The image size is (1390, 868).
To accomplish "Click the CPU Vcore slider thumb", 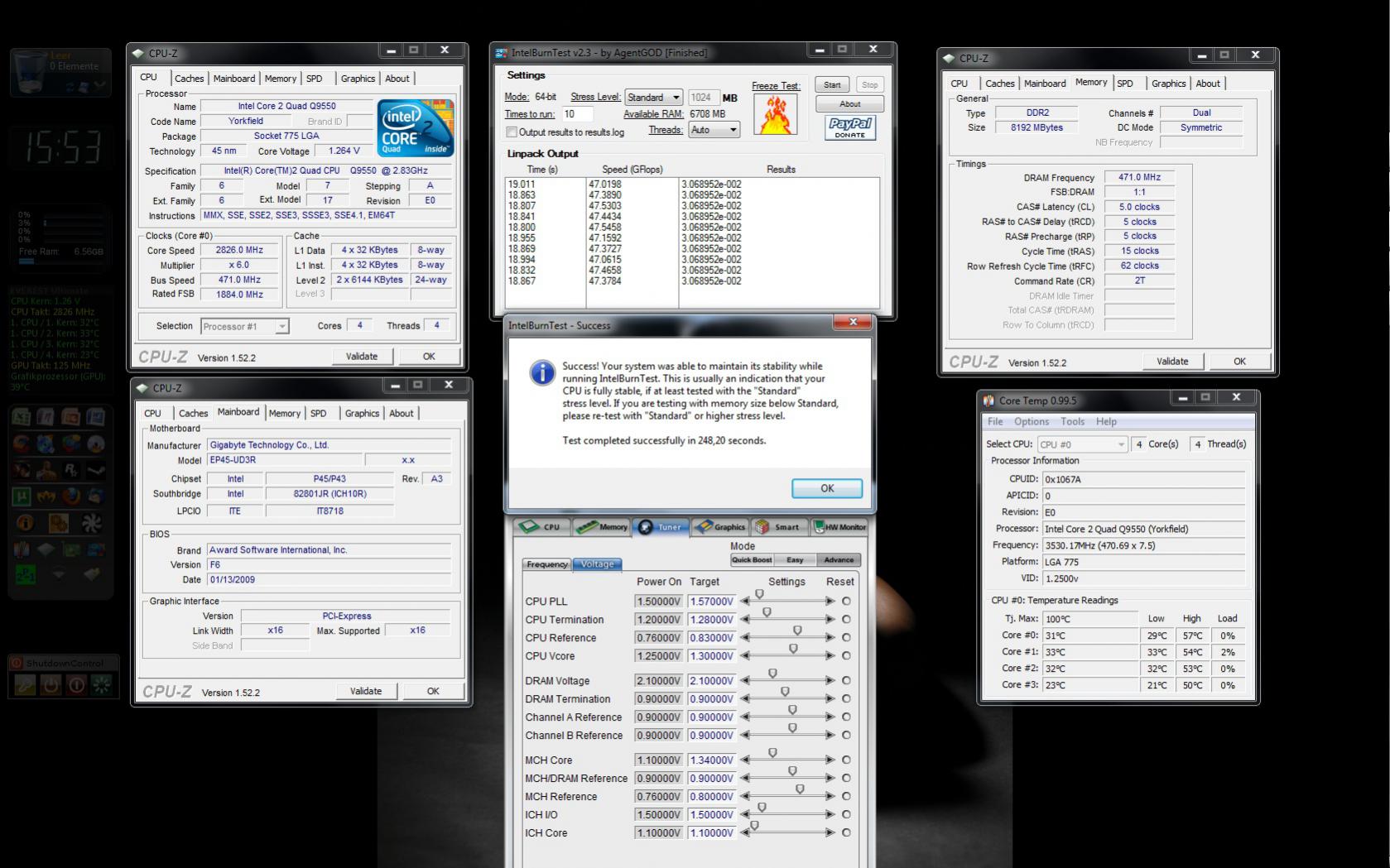I will [793, 650].
